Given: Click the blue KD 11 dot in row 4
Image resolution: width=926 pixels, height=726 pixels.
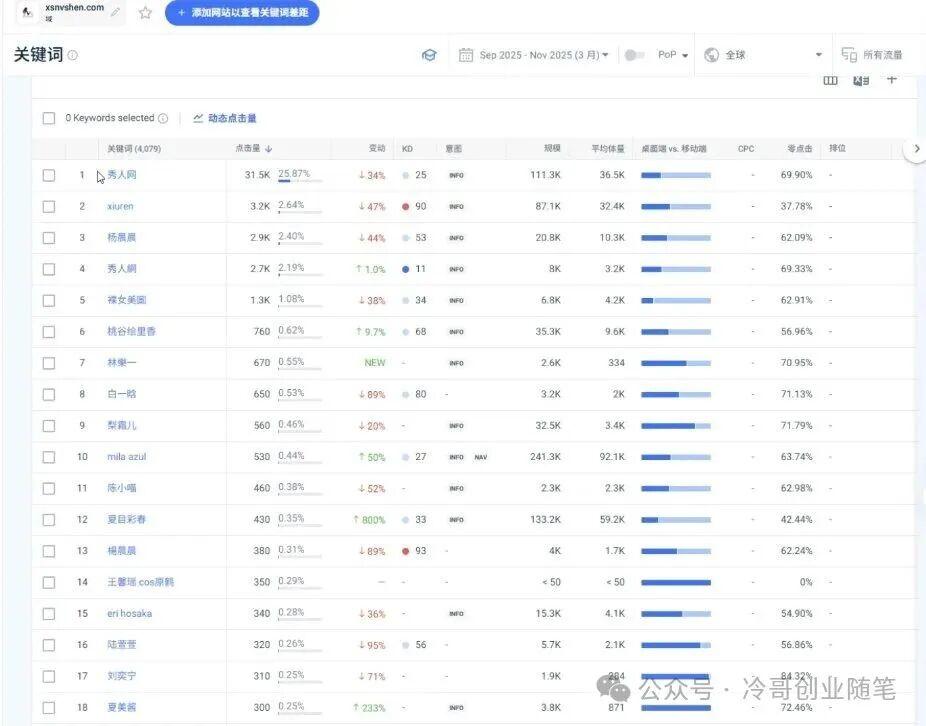Looking at the screenshot, I should tap(406, 269).
